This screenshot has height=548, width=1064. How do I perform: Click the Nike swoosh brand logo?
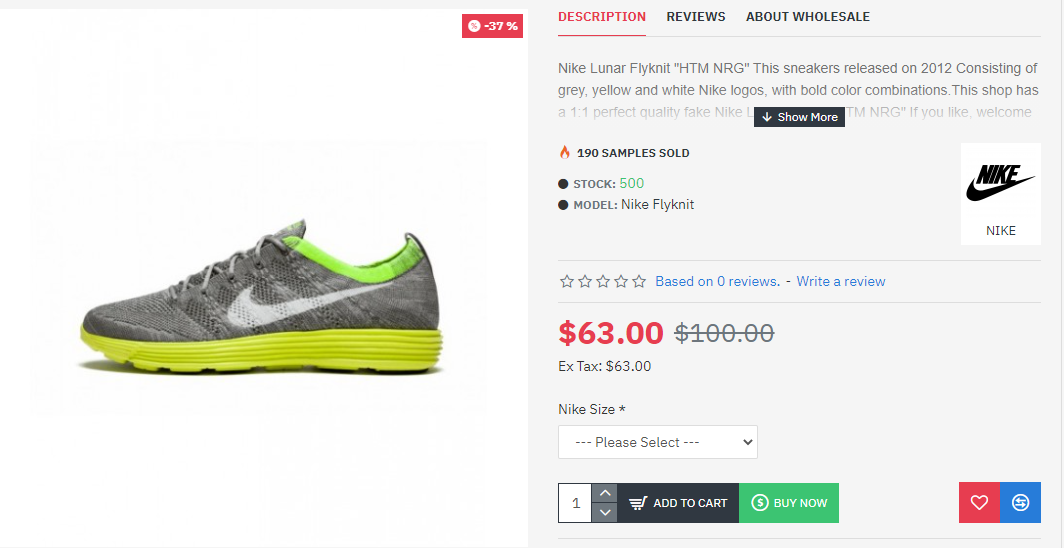tap(1000, 184)
